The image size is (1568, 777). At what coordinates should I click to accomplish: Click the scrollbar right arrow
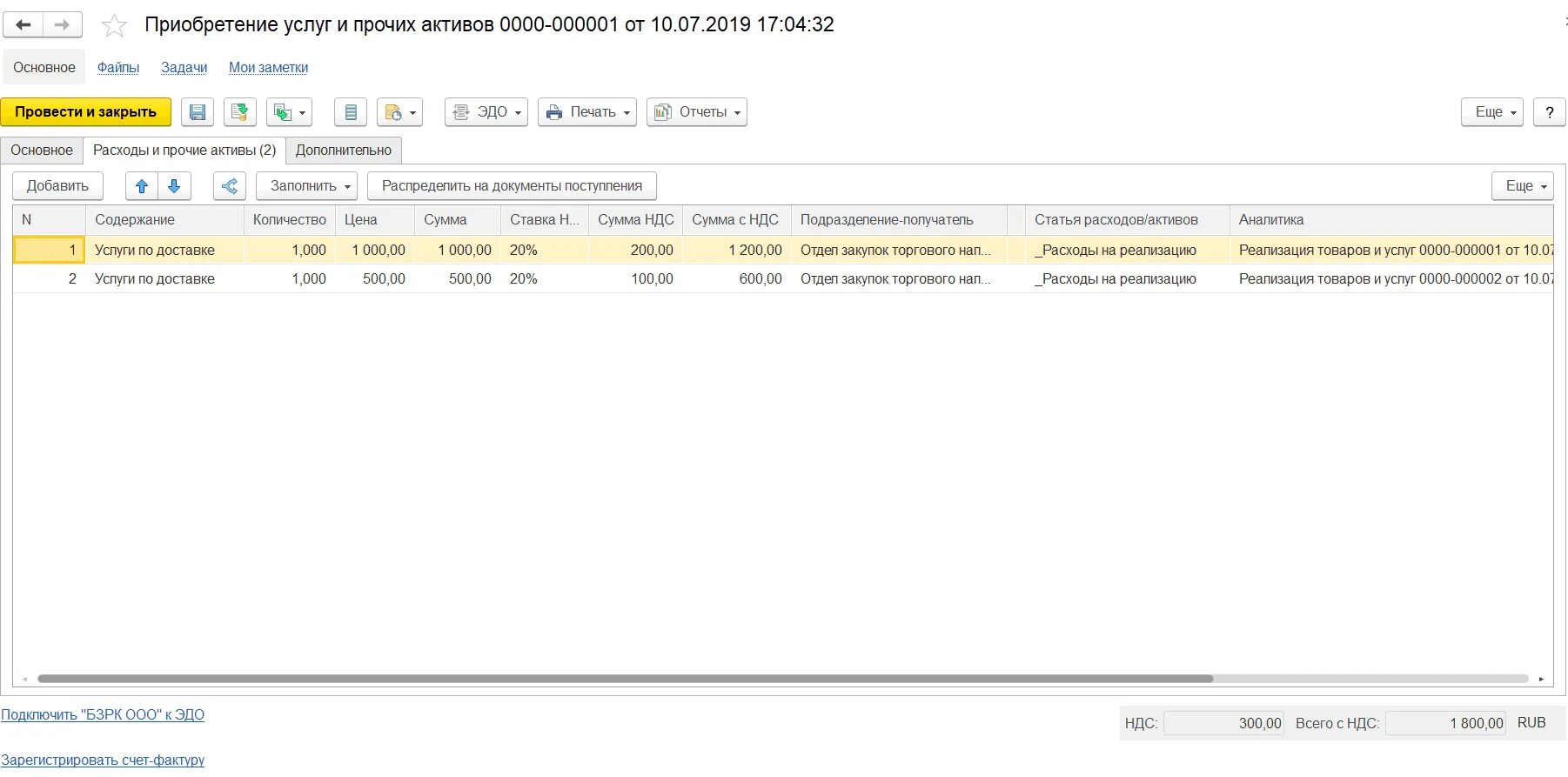click(1541, 679)
